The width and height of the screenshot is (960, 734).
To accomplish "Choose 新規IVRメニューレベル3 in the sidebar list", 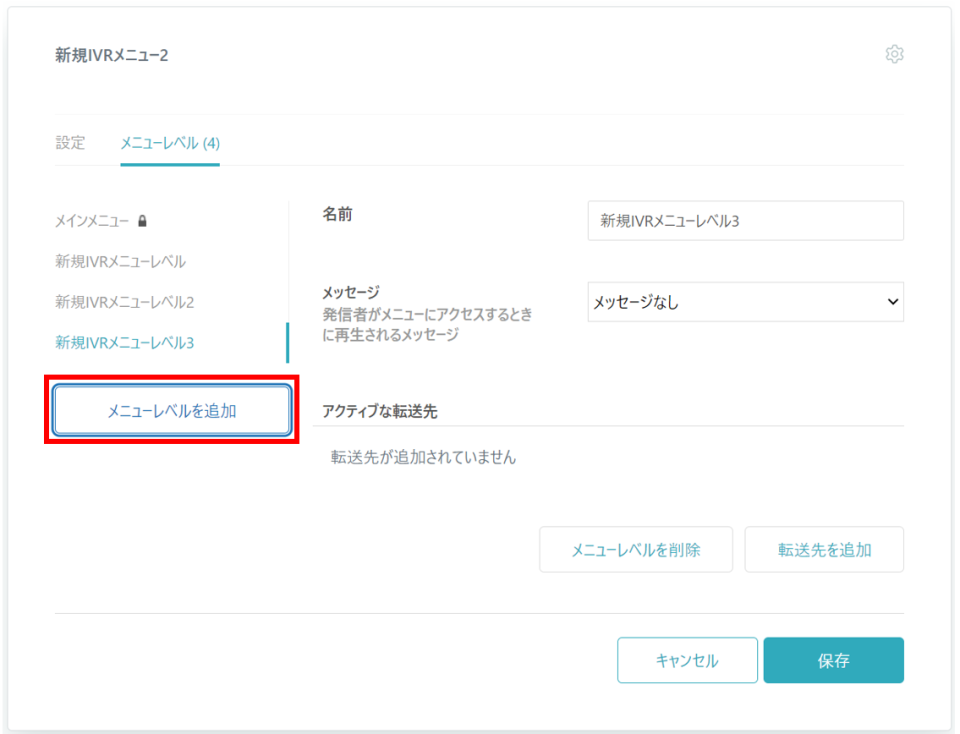I will (x=124, y=343).
